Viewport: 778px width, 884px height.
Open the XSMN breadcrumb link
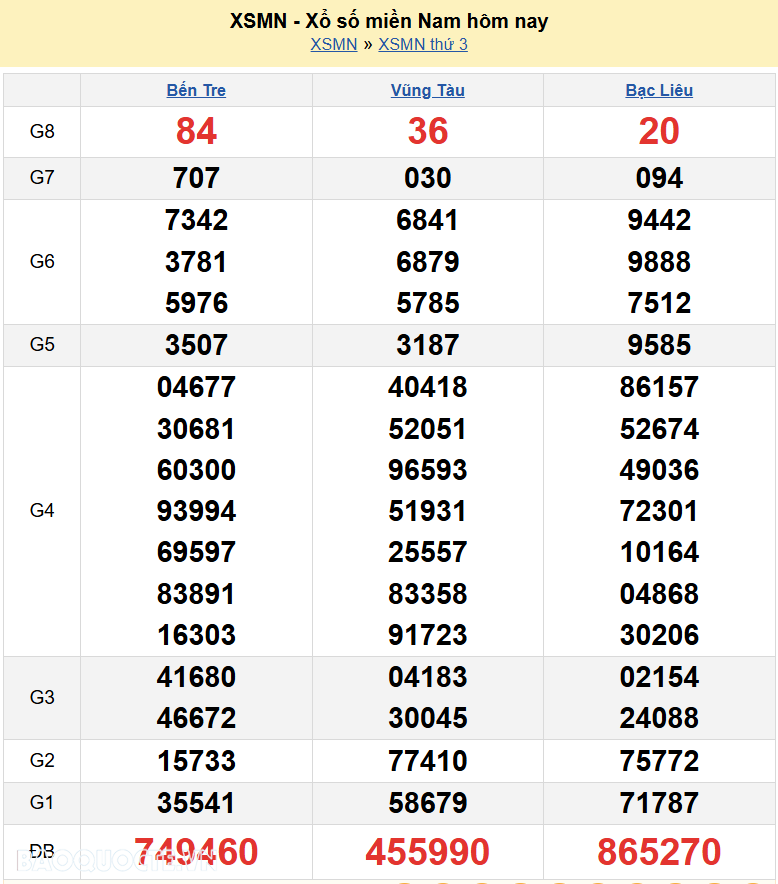pos(333,44)
